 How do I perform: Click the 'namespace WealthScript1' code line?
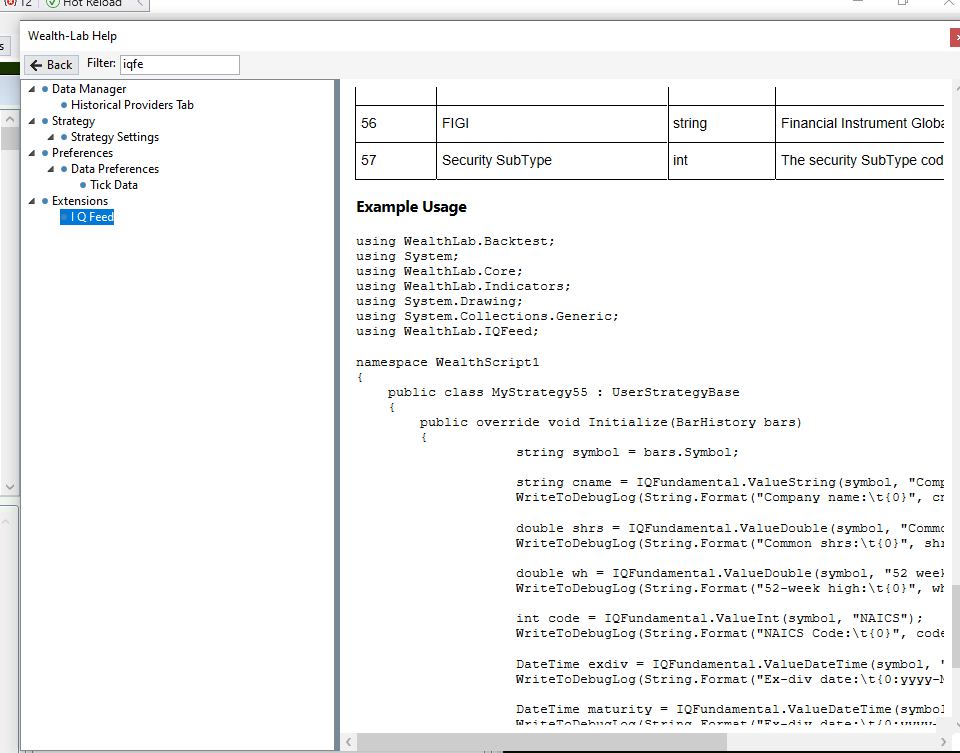[x=448, y=362]
